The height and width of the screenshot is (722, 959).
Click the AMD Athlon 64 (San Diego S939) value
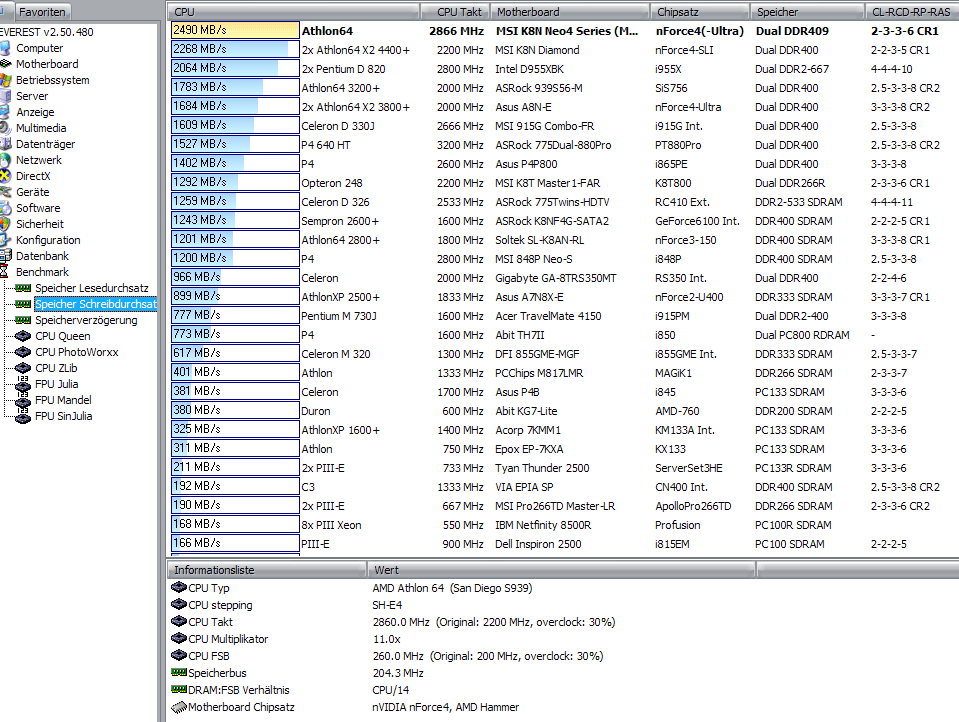(x=452, y=588)
